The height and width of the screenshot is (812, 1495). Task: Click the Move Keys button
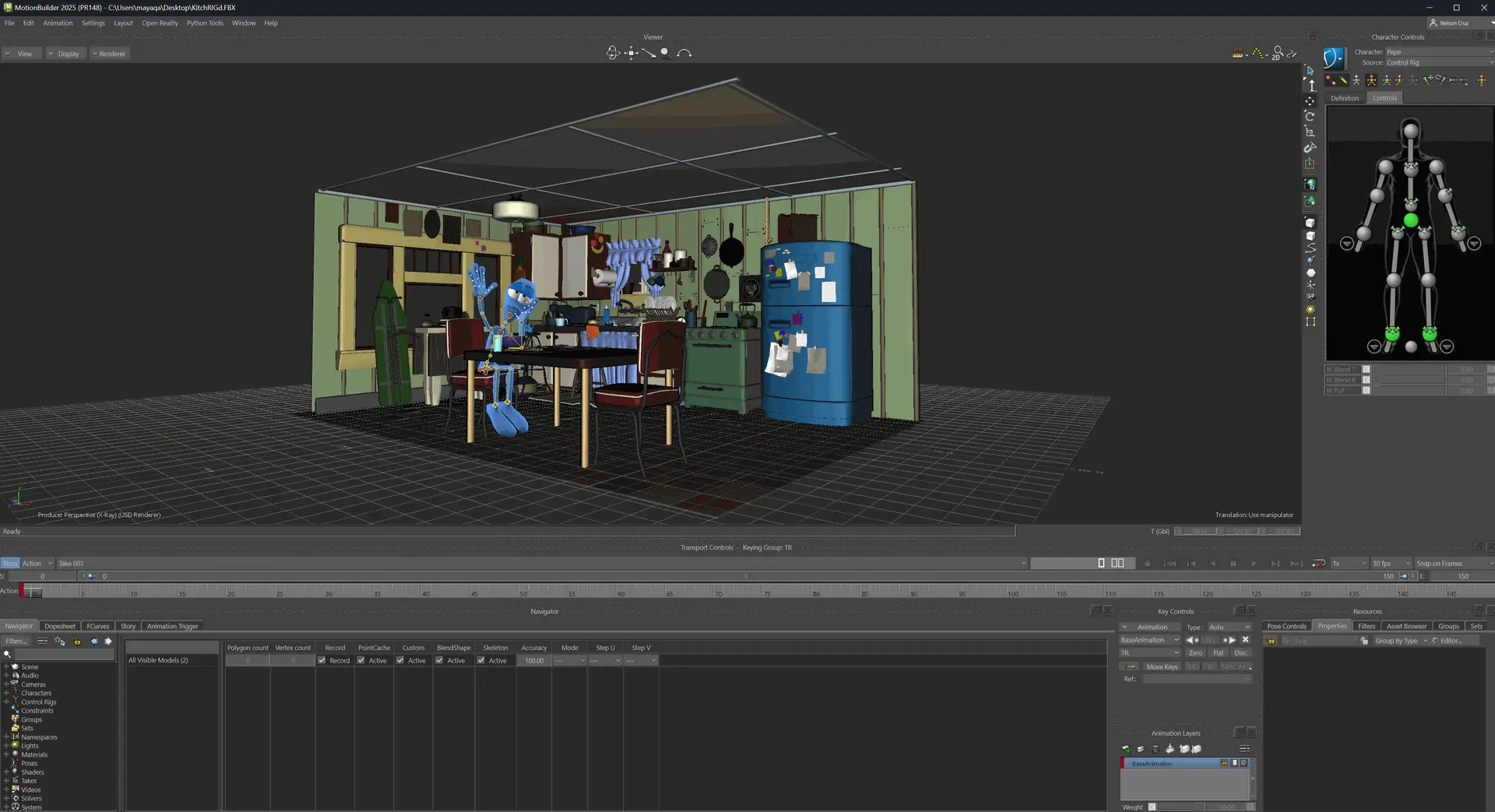1162,667
